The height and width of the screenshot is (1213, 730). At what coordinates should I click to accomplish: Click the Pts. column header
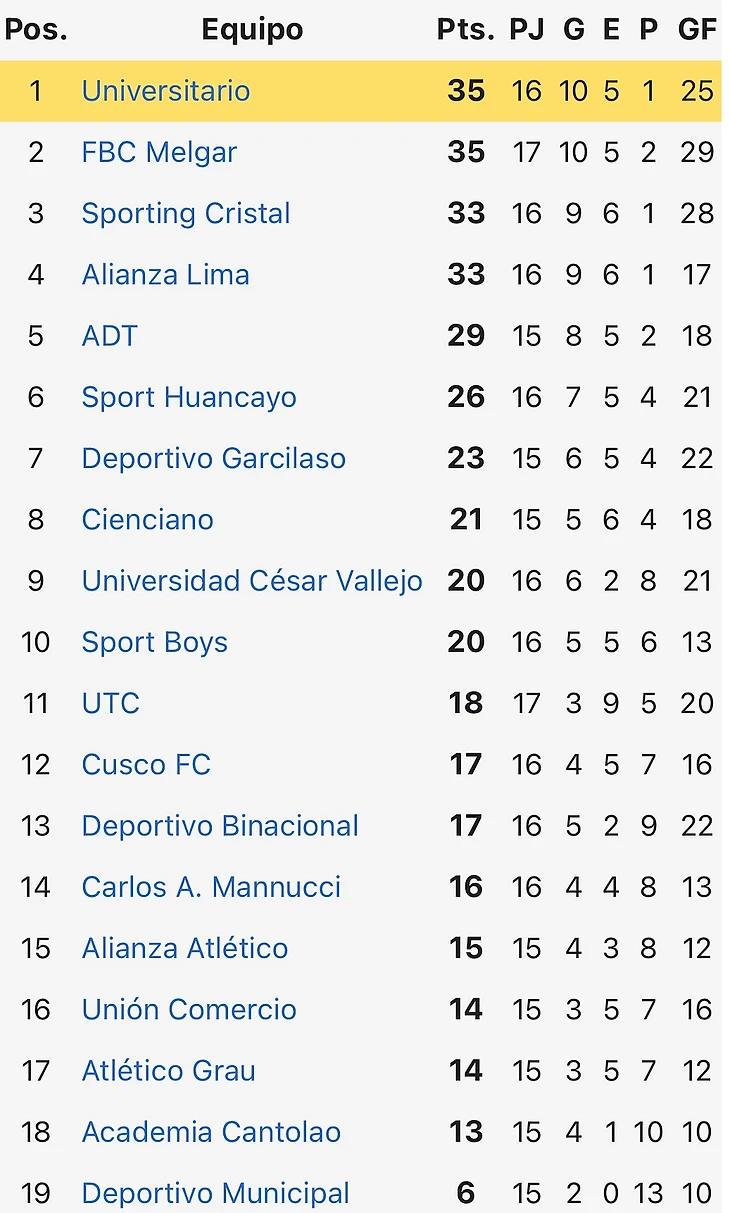point(465,30)
